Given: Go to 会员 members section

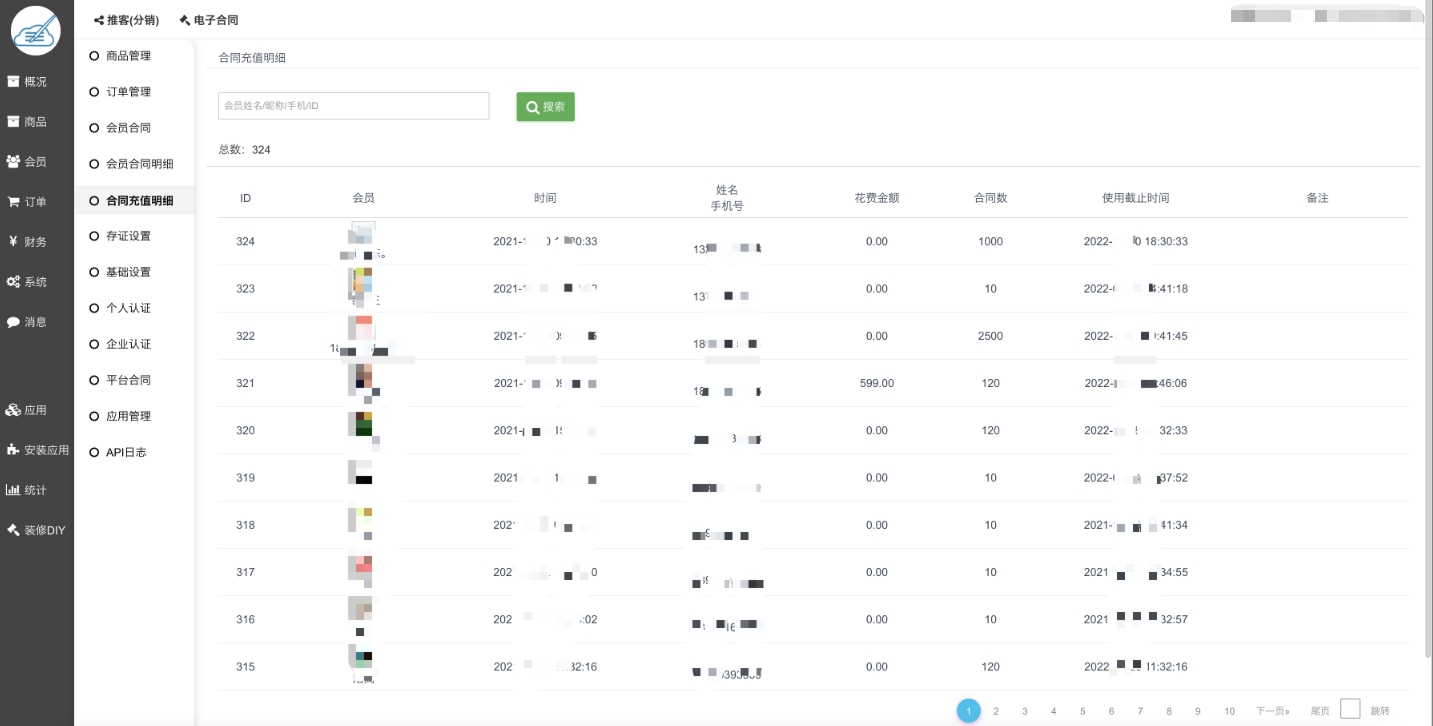Looking at the screenshot, I should click(28, 162).
